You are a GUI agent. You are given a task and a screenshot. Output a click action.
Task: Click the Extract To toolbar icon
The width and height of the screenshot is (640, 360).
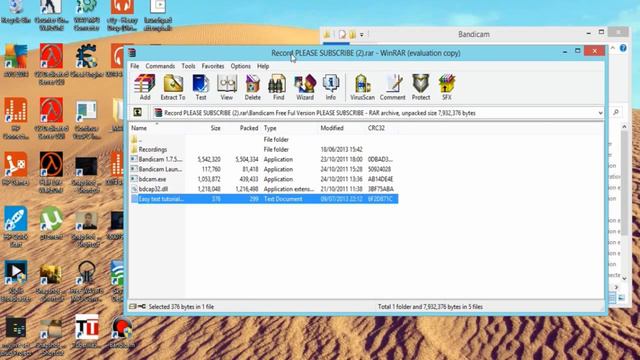[x=173, y=87]
